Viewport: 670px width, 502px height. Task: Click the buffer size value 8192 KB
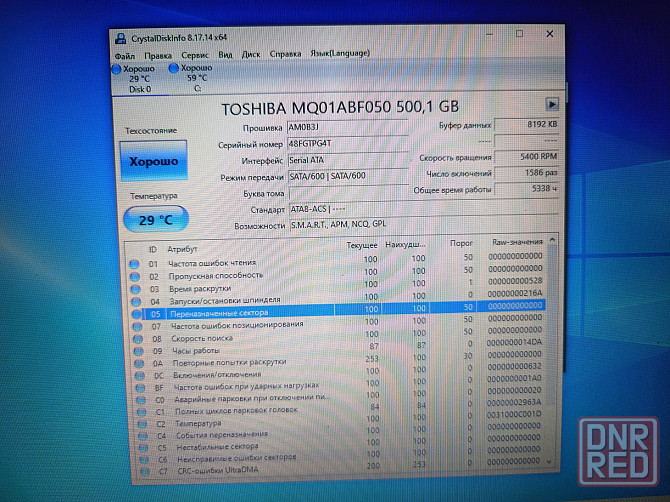tap(526, 125)
